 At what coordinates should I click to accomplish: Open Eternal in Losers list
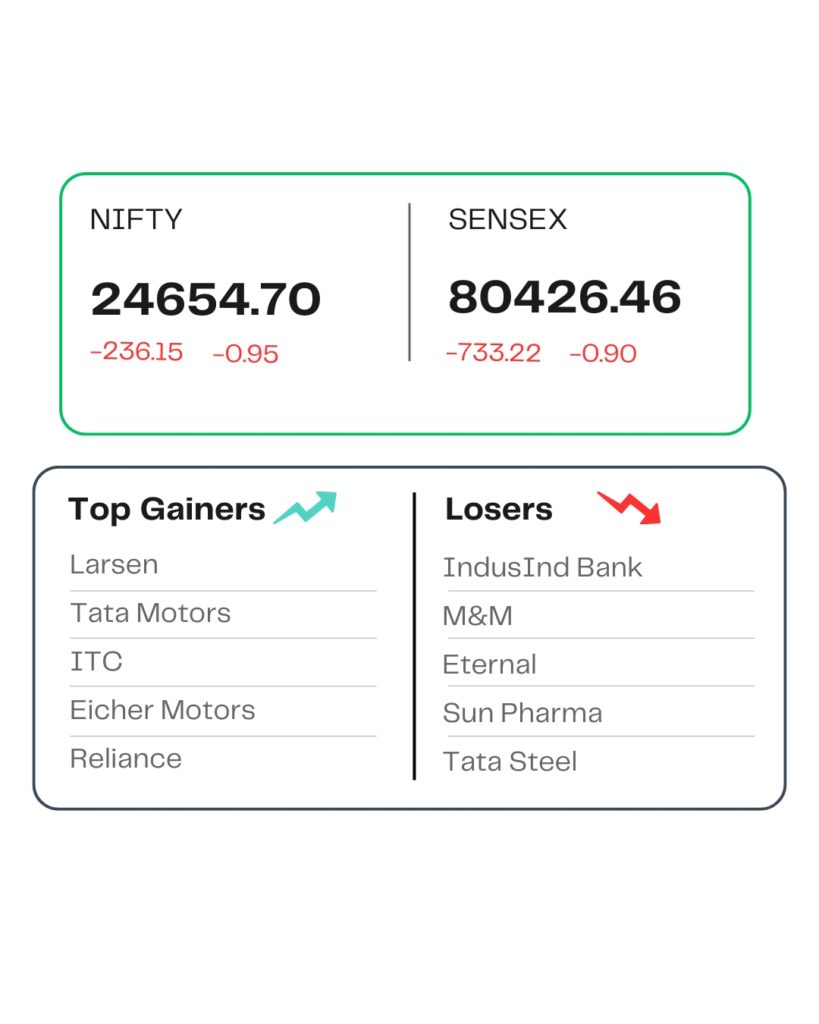pos(490,665)
